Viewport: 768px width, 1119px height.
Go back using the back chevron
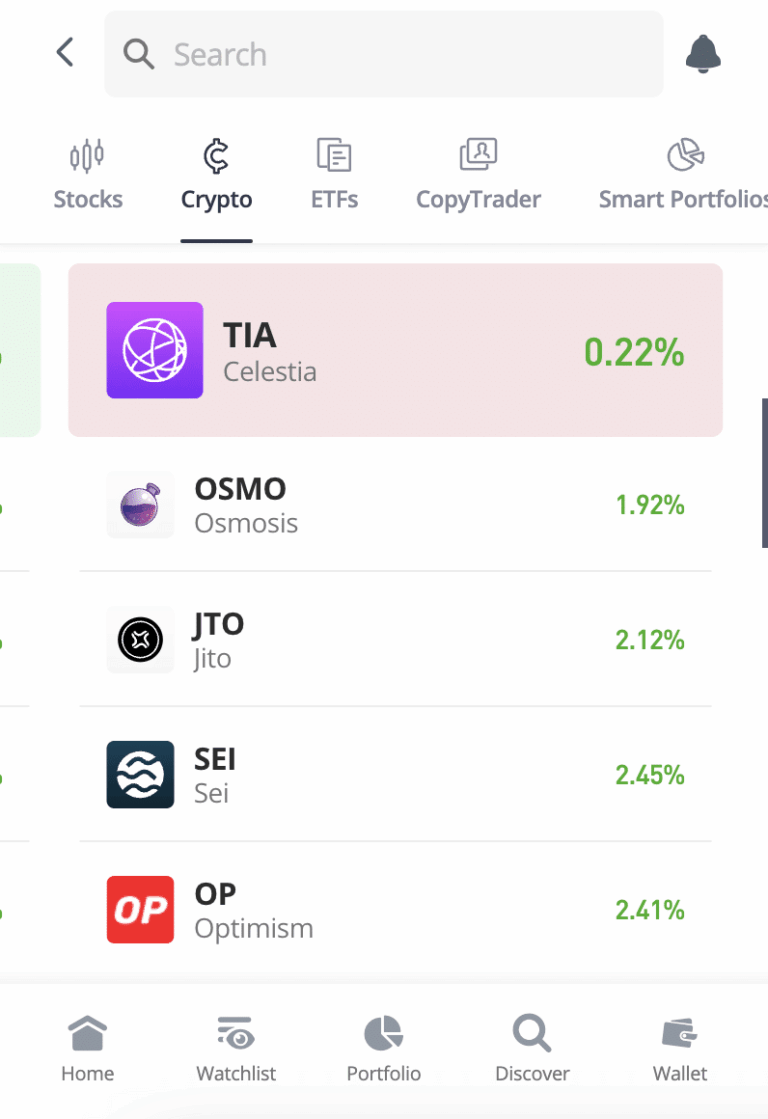[65, 52]
